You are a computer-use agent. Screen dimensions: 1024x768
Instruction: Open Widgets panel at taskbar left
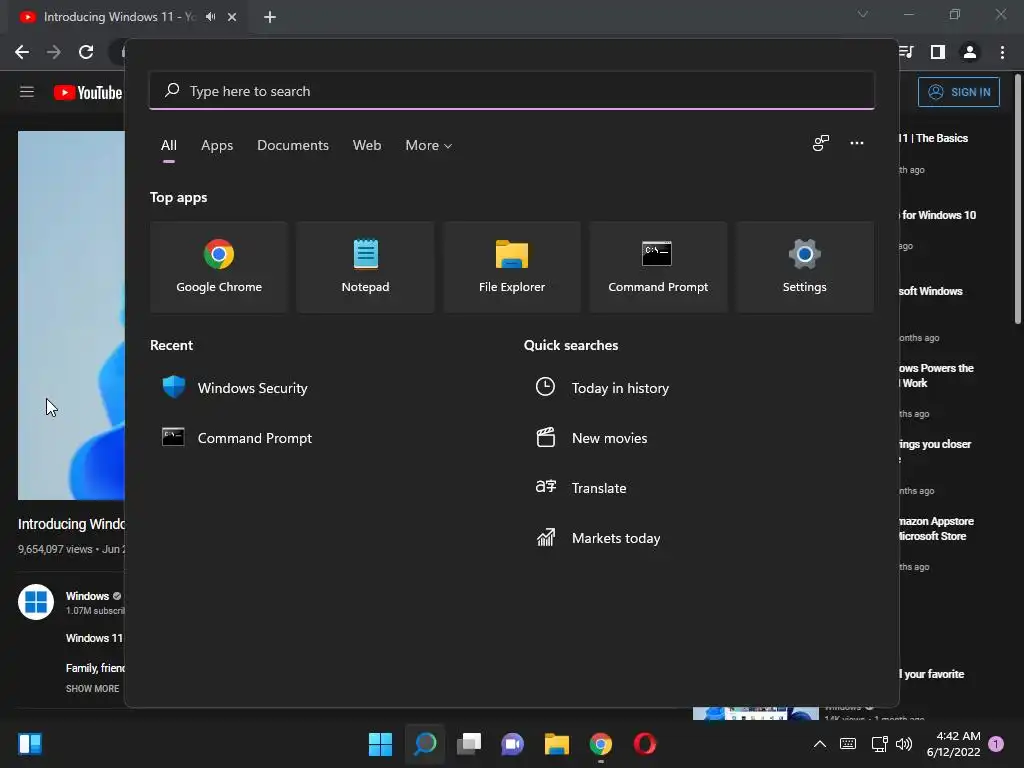point(30,744)
